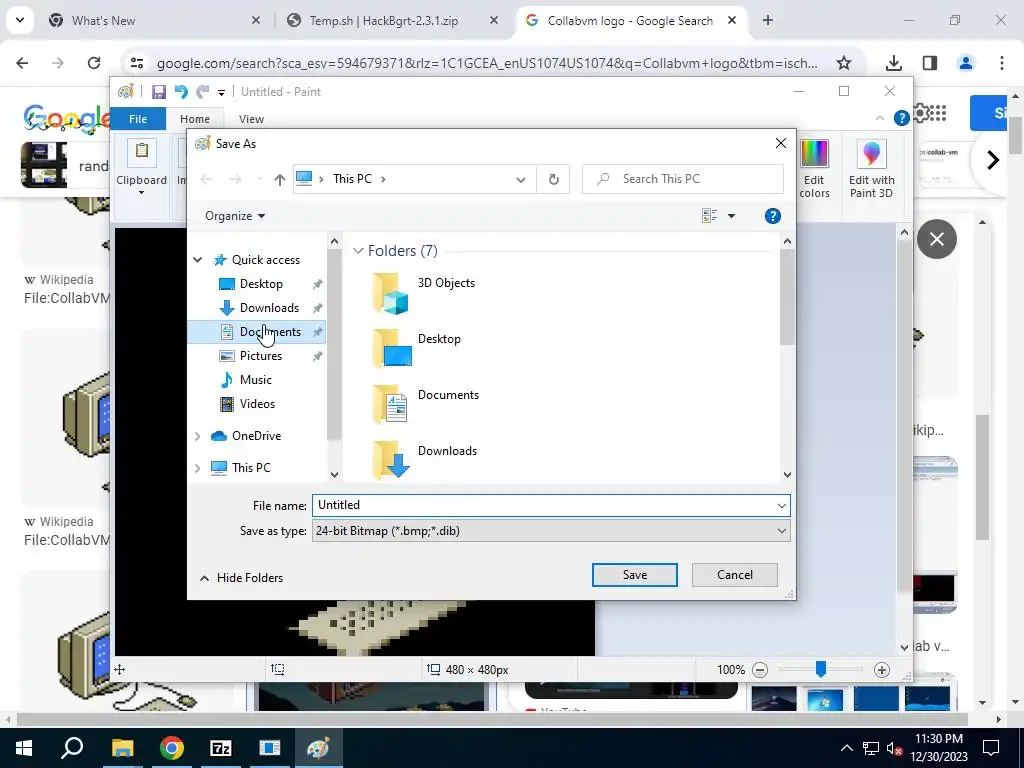Viewport: 1024px width, 768px height.
Task: Click Paint zoom in plus button
Action: (882, 669)
